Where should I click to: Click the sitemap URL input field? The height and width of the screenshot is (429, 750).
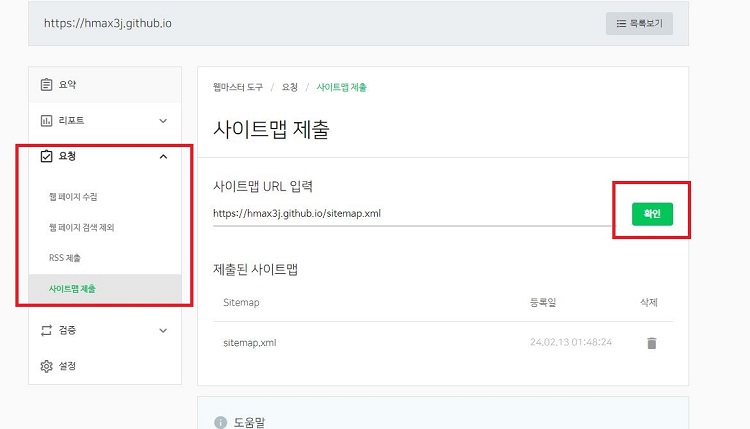[x=412, y=214]
